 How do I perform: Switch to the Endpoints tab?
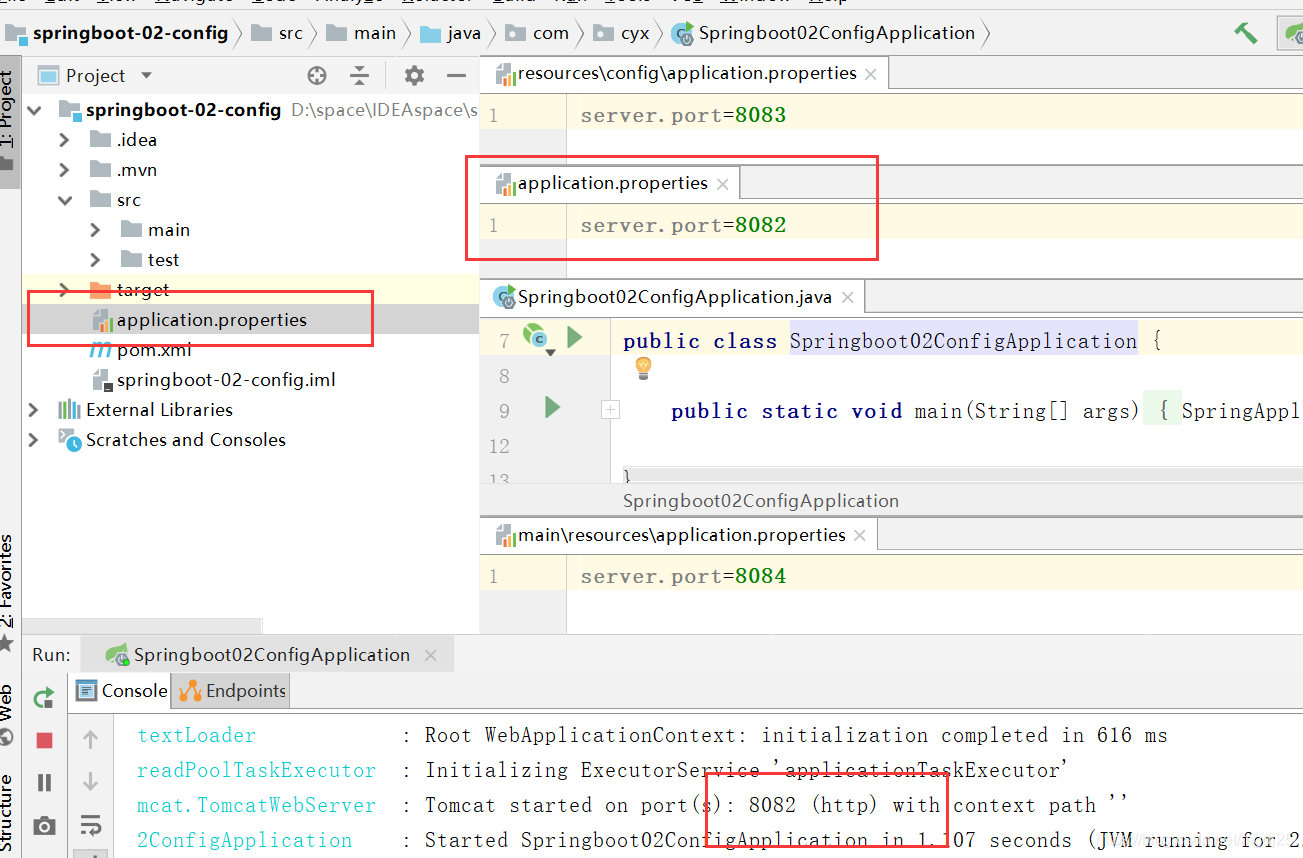coord(232,690)
